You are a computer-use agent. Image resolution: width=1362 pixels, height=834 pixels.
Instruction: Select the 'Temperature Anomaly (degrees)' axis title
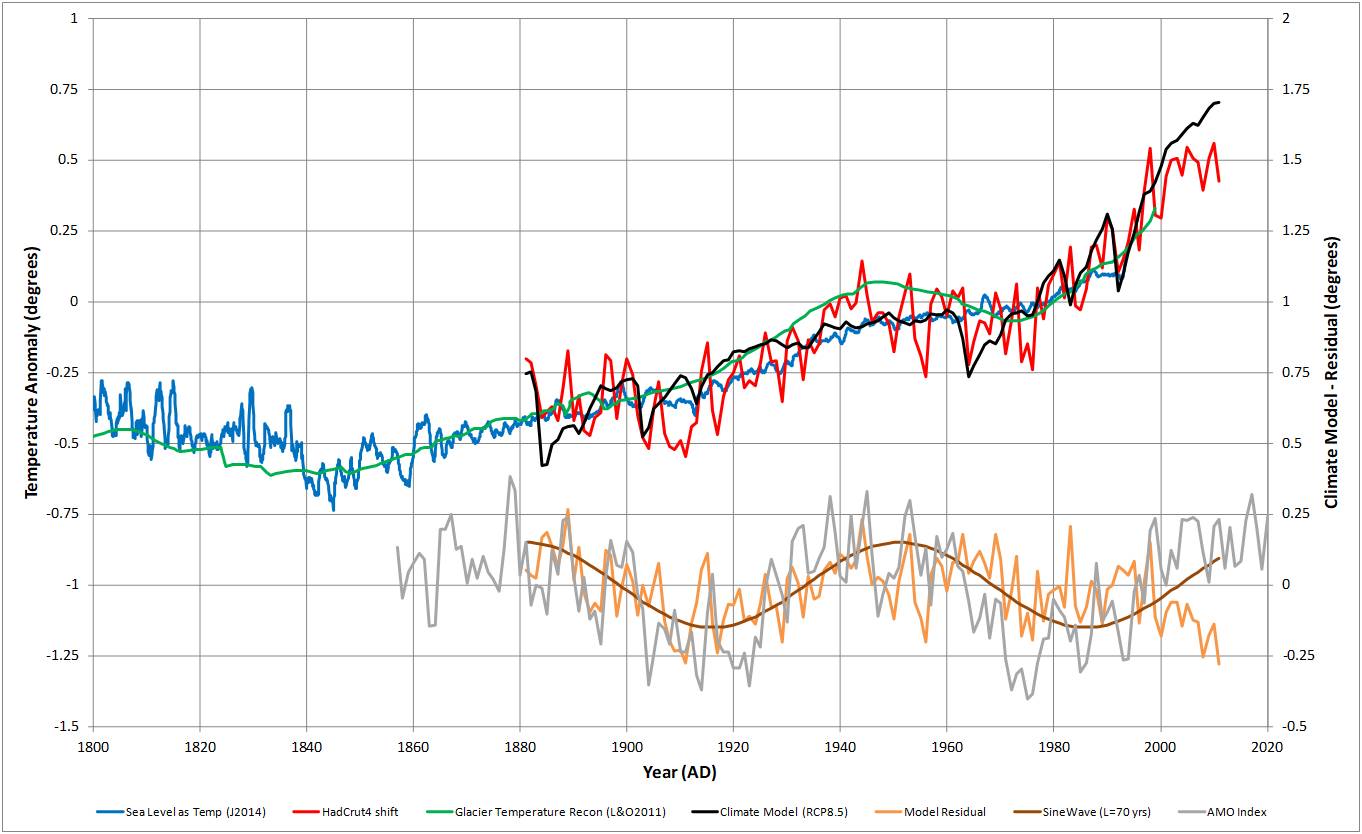(x=32, y=370)
